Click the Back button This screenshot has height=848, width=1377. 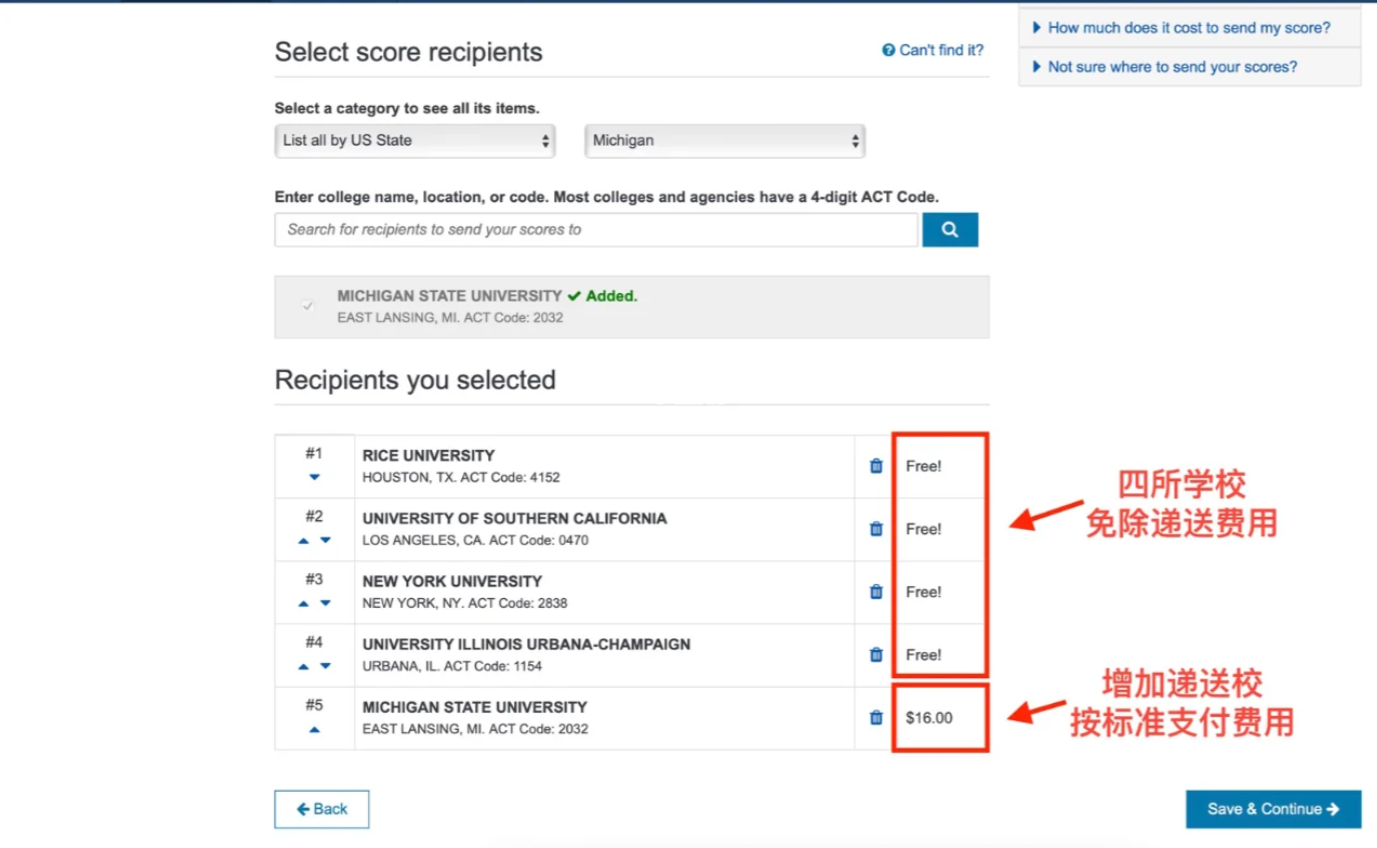tap(322, 809)
